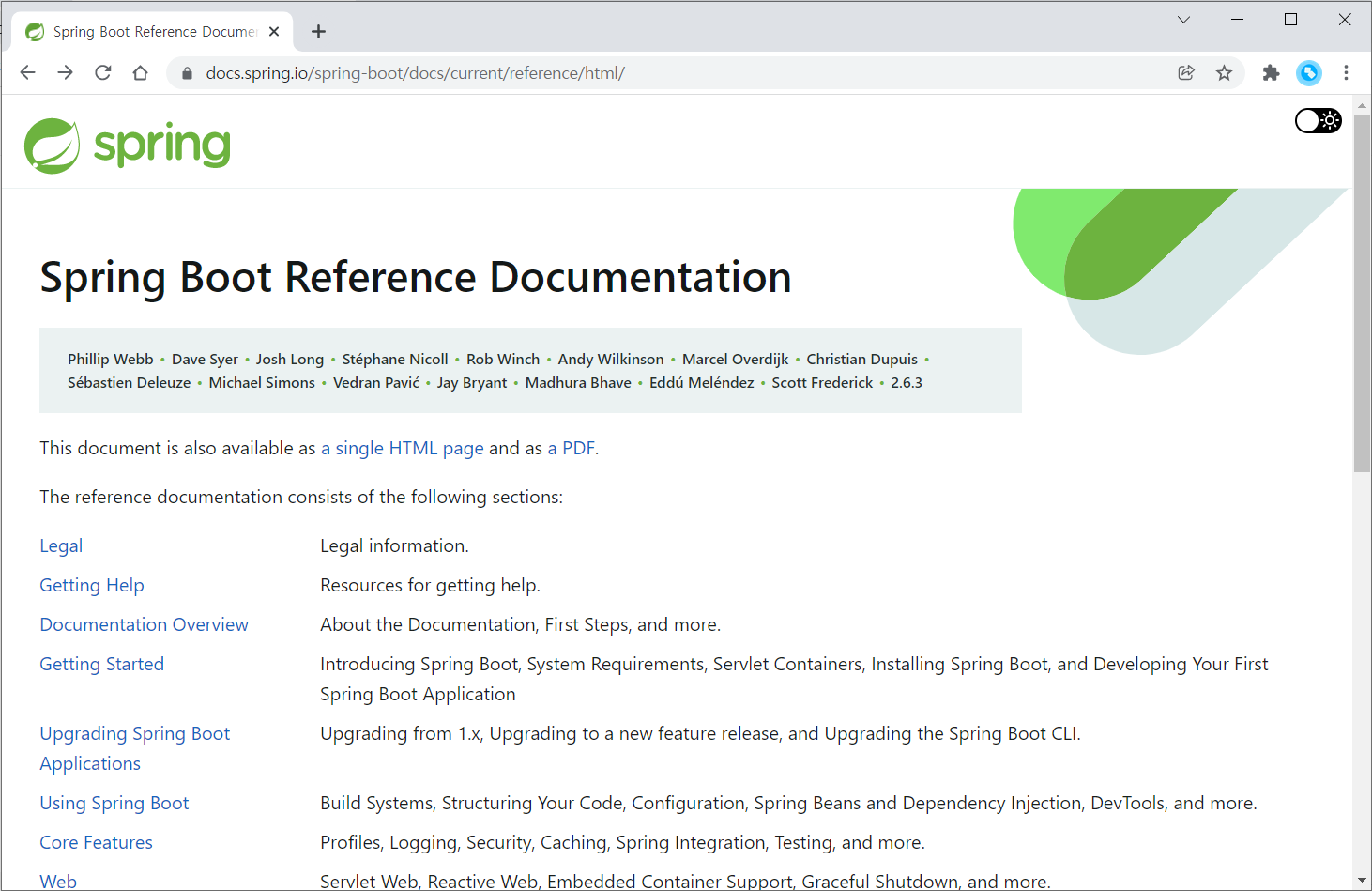Open the Chrome three-dot menu
This screenshot has width=1372, height=891.
[1346, 73]
